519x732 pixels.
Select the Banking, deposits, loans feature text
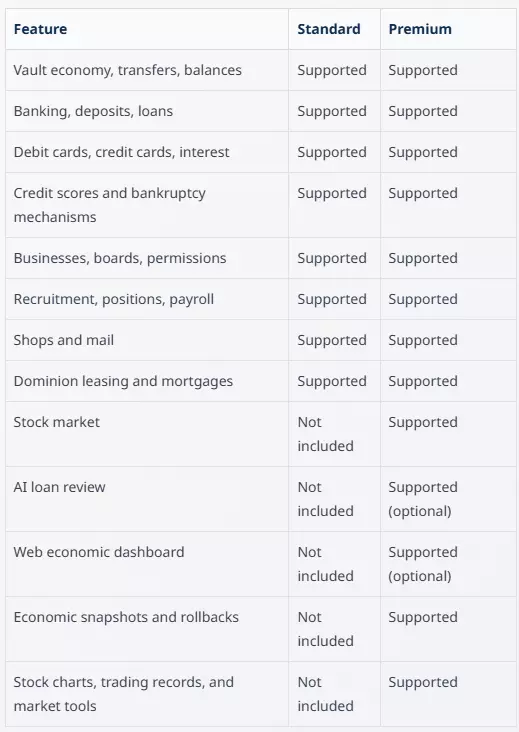click(x=93, y=111)
